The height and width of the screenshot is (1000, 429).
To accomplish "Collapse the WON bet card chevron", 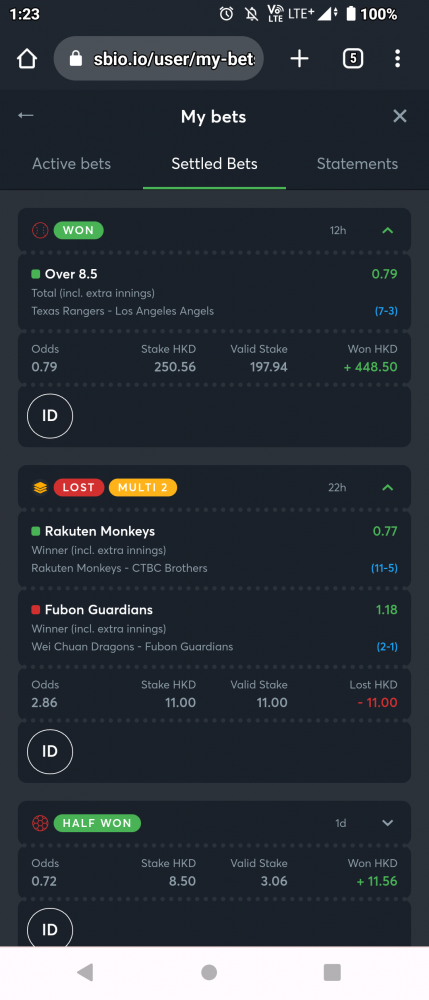I will pyautogui.click(x=388, y=230).
